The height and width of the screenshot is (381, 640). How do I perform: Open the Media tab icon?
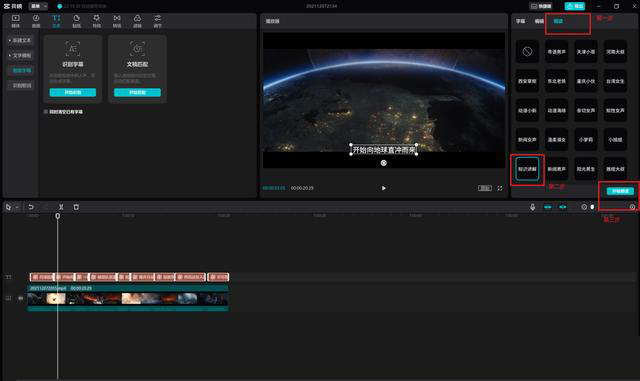point(16,21)
